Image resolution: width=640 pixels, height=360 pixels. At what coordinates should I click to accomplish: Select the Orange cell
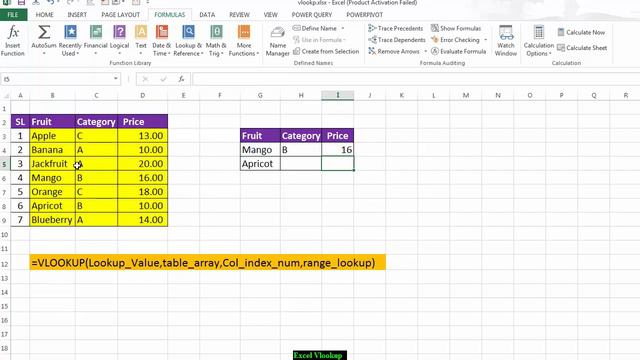pos(52,192)
